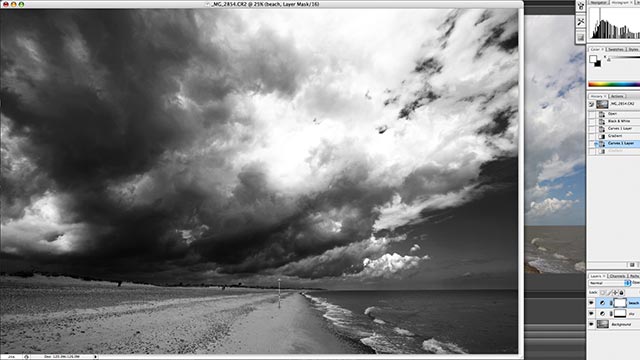Set history brush source at dimmed Gradient state
The height and width of the screenshot is (360, 640).
(591, 151)
